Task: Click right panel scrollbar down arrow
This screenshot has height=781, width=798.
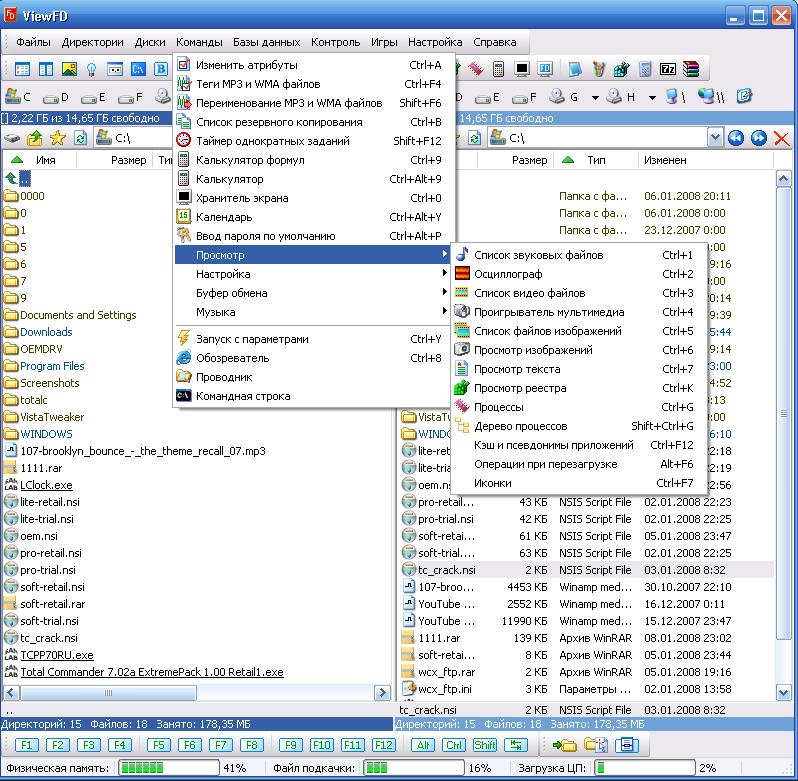Action: tap(783, 692)
